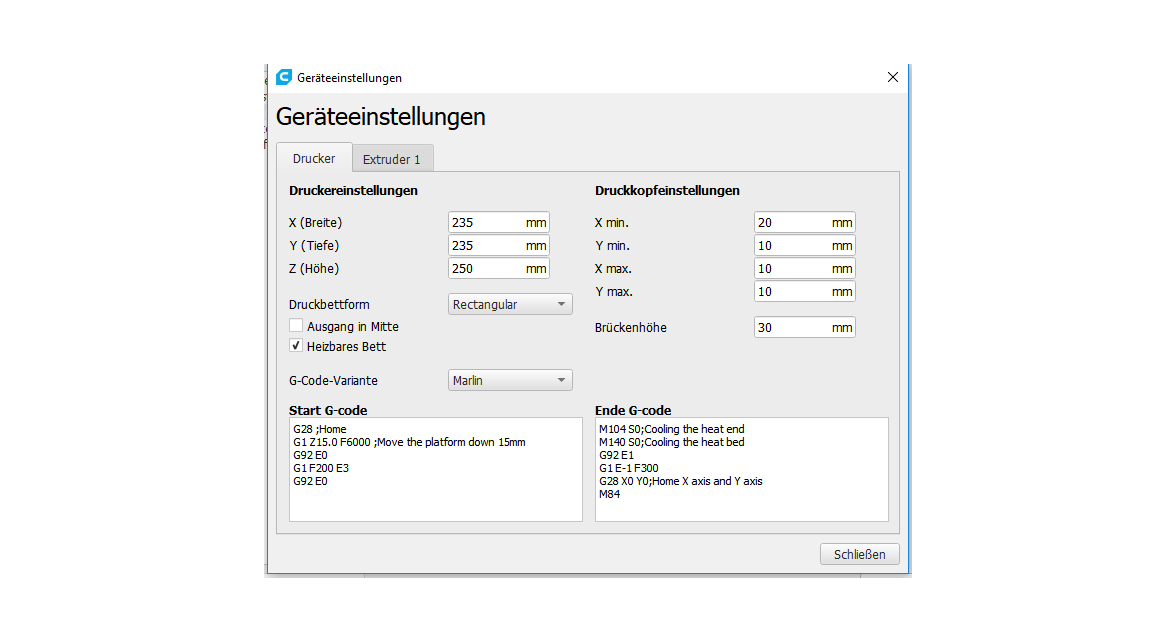Image resolution: width=1176 pixels, height=642 pixels.
Task: Click the Cura logo icon in title bar
Action: point(284,77)
